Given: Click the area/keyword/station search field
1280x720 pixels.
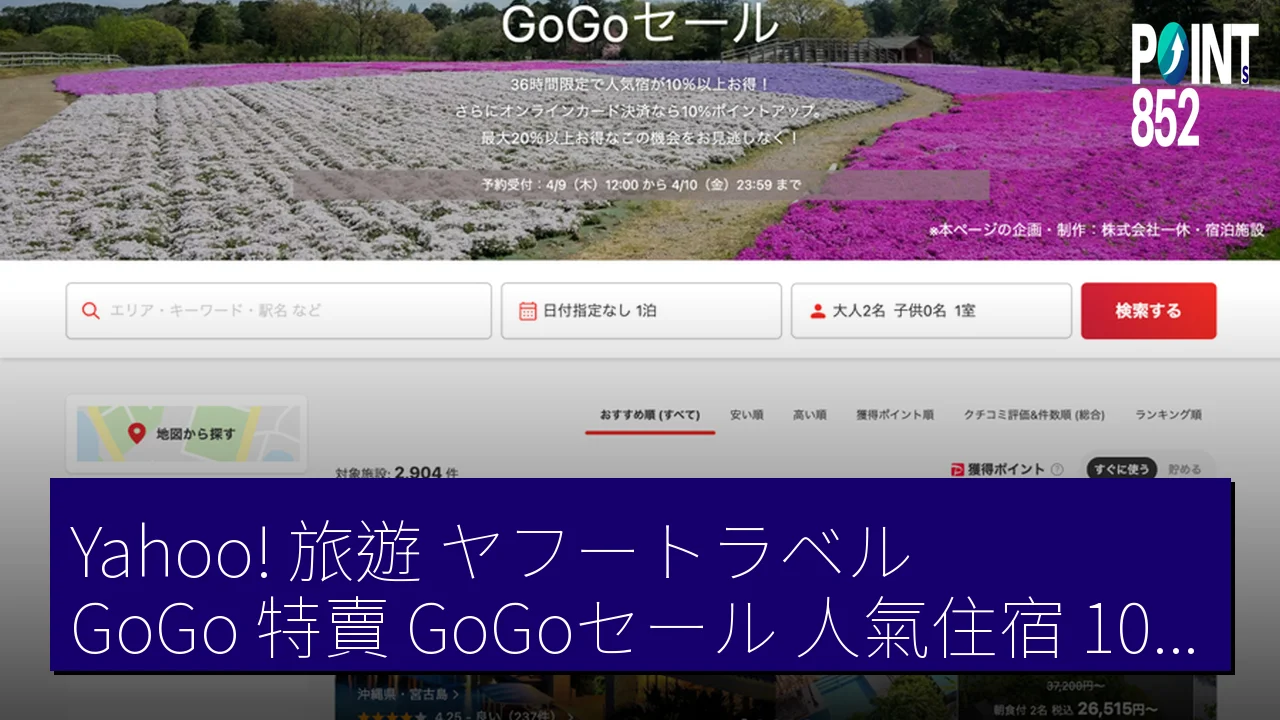Looking at the screenshot, I should (279, 311).
